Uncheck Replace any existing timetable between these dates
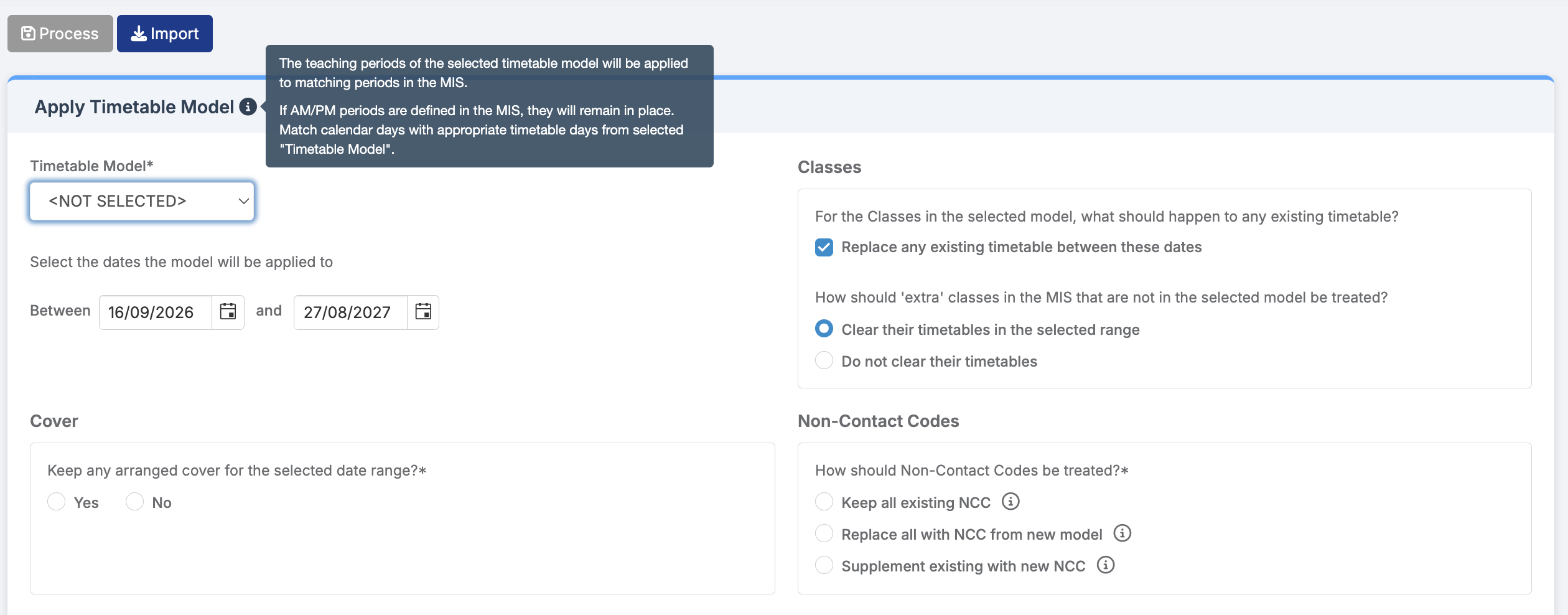Viewport: 1568px width, 615px height. (x=824, y=247)
